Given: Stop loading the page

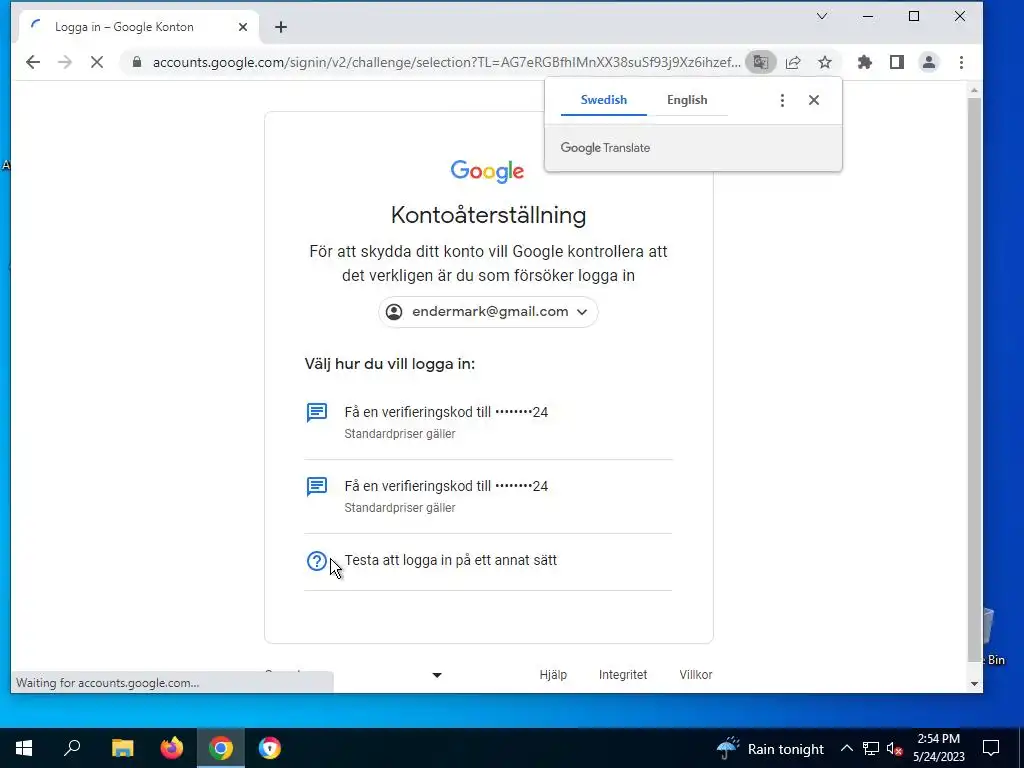Looking at the screenshot, I should [97, 62].
